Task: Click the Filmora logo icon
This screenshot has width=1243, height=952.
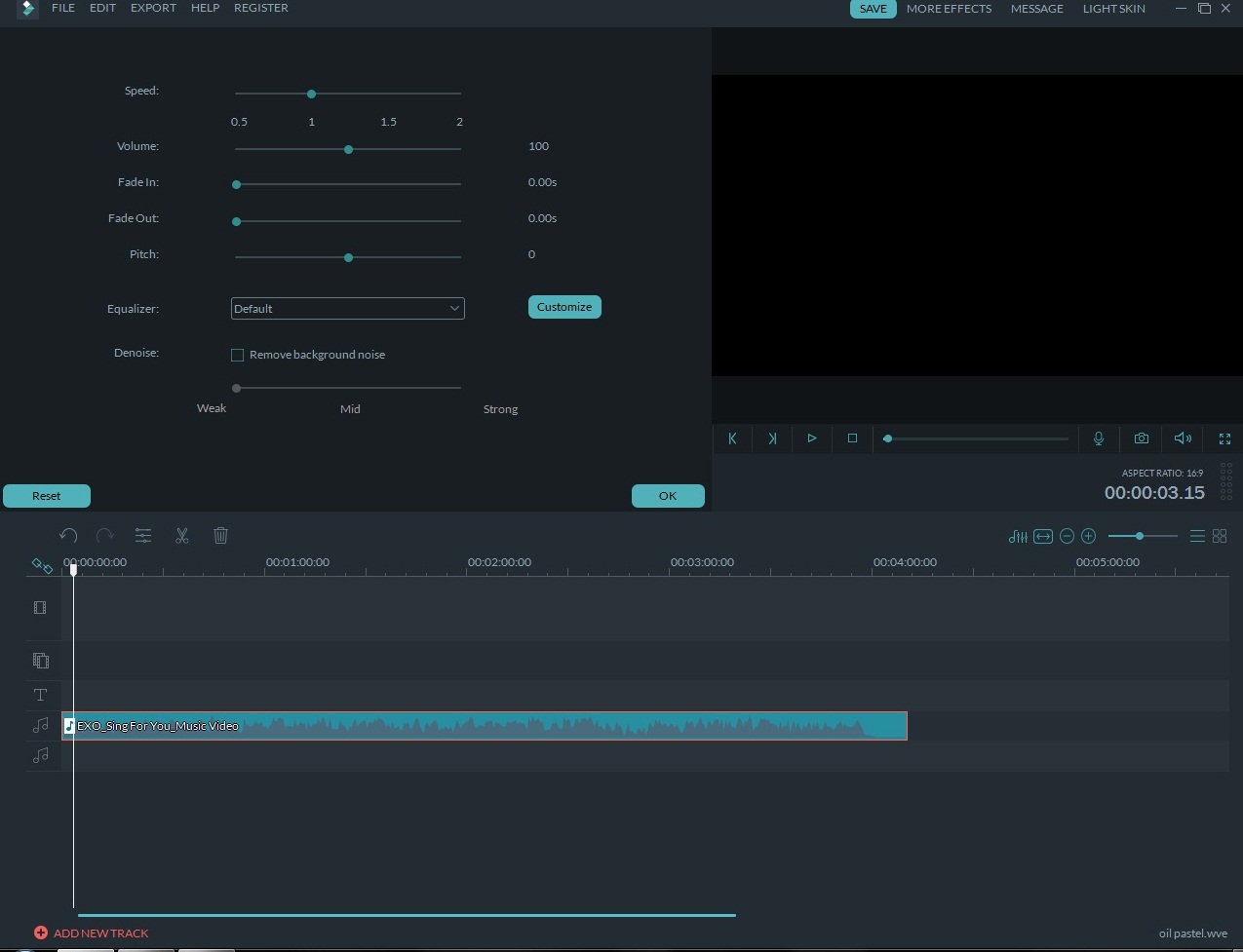Action: (27, 9)
